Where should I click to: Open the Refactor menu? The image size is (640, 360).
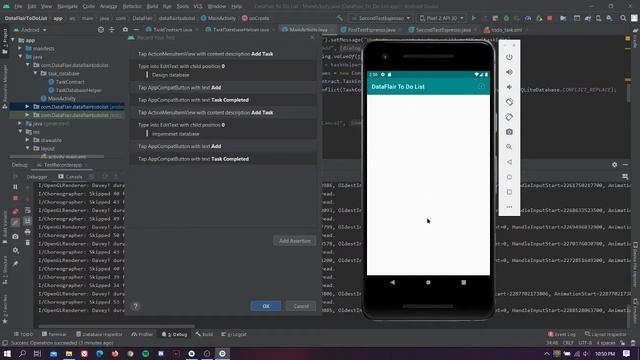[x=131, y=6]
